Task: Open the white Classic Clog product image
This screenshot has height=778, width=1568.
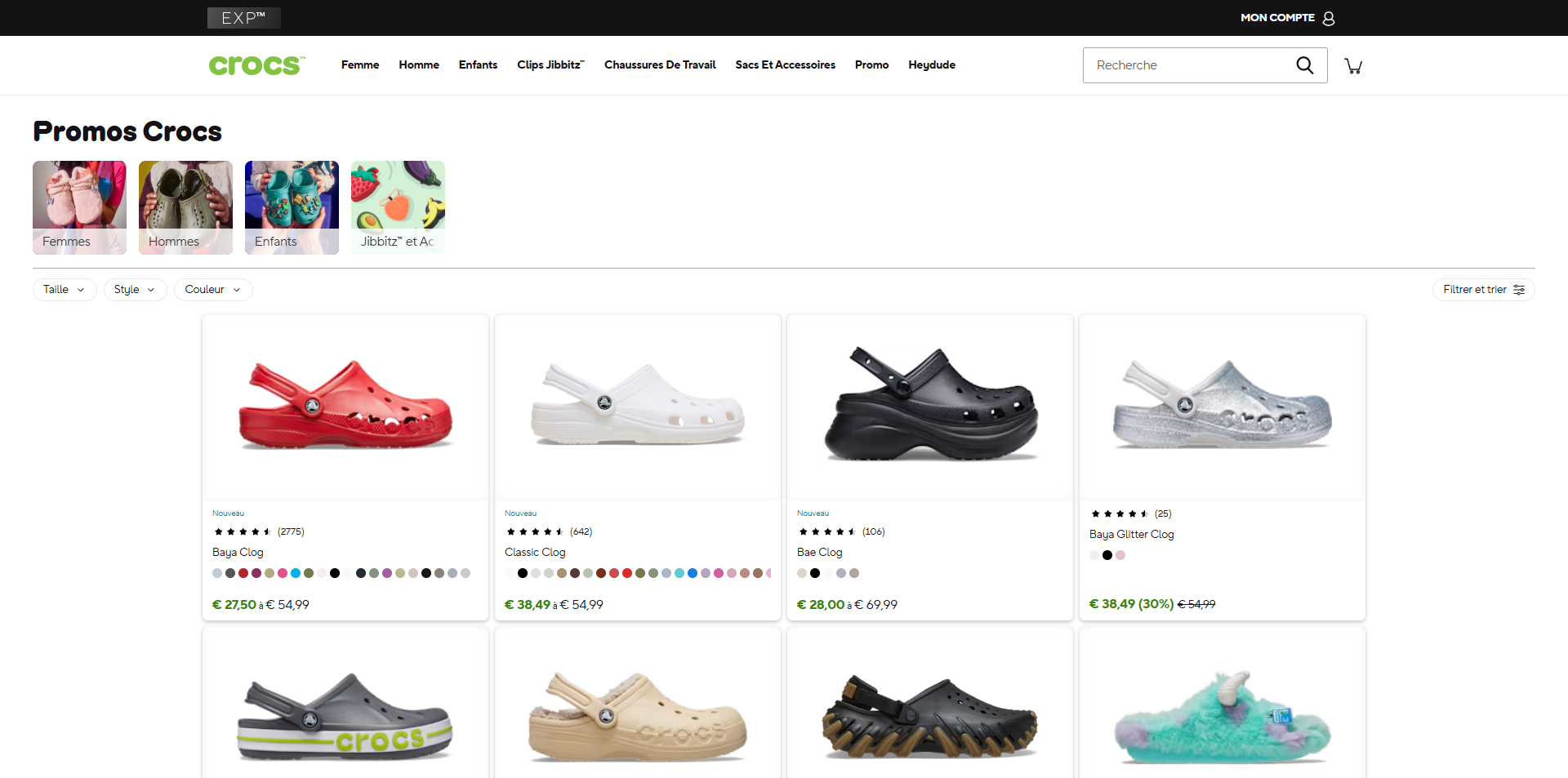Action: click(638, 407)
